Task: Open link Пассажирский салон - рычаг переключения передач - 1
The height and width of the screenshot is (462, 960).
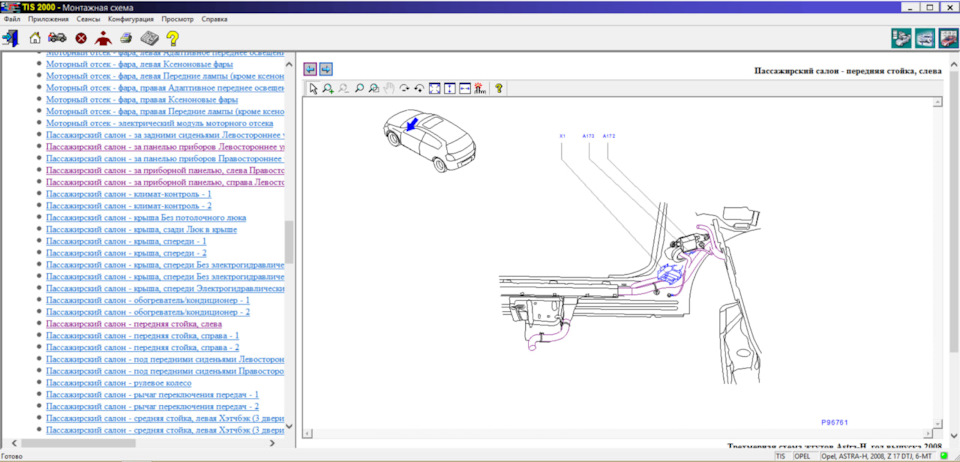Action: click(x=152, y=395)
